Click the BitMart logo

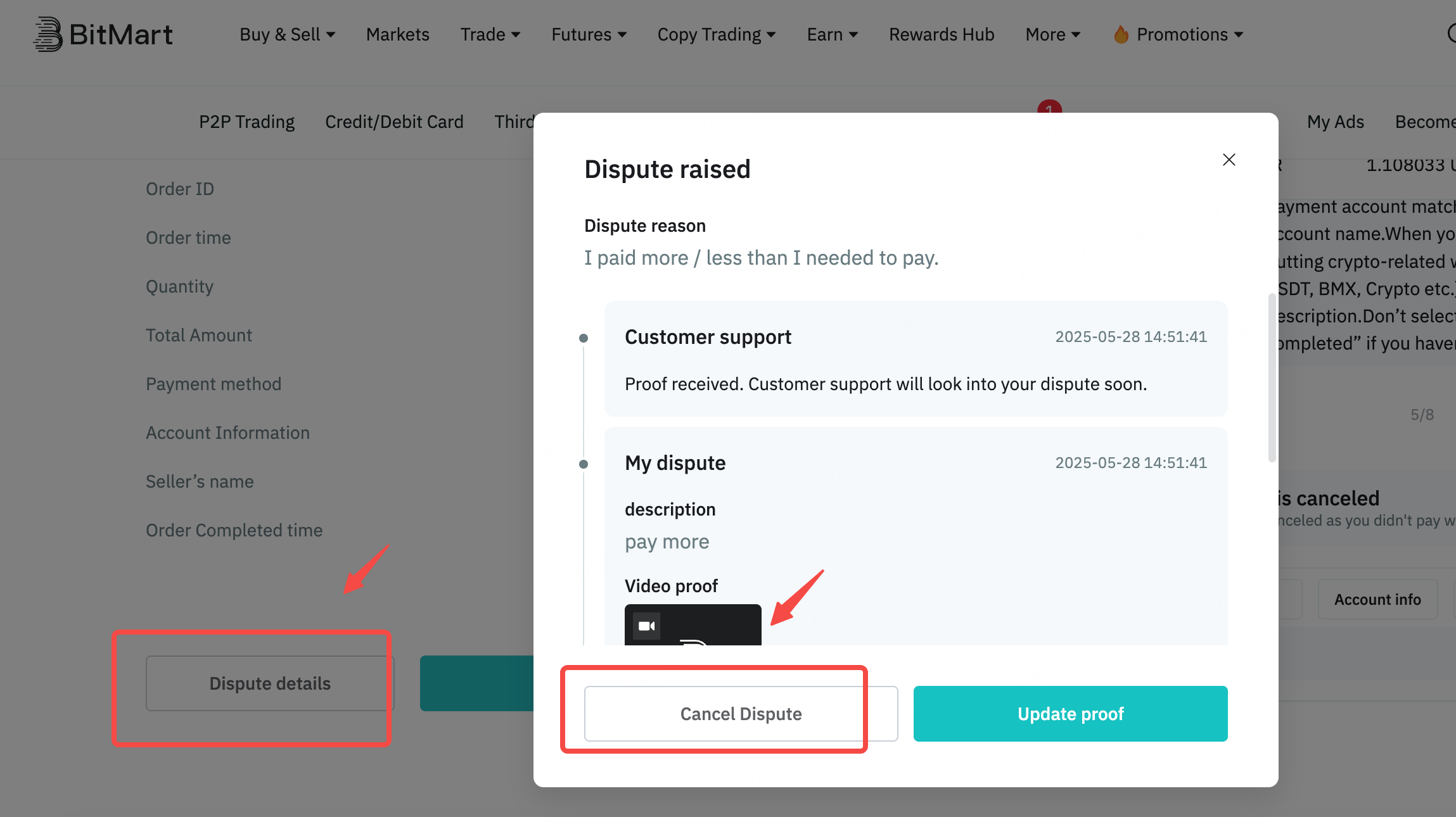coord(103,34)
